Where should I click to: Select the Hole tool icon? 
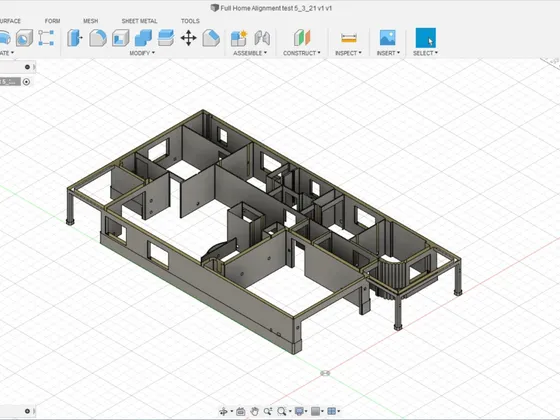click(24, 38)
